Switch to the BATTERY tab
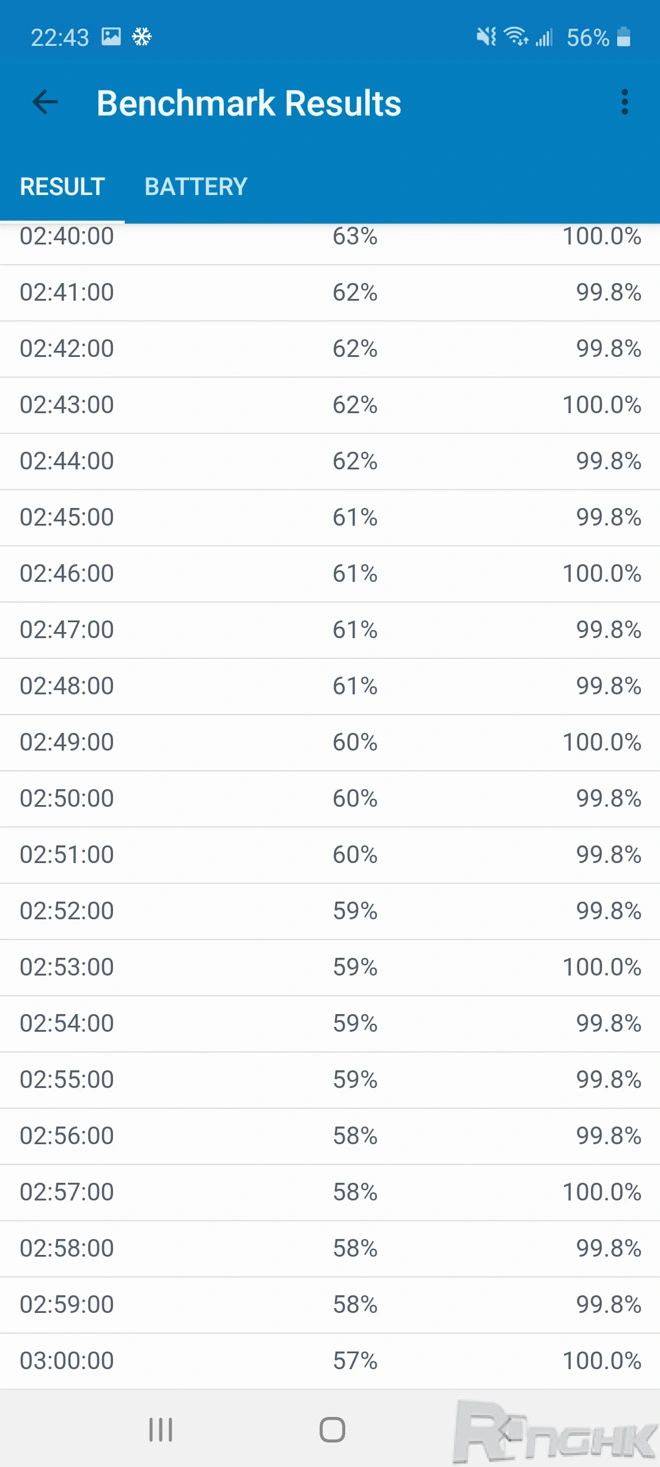Screen dimensions: 660x1467 [196, 187]
